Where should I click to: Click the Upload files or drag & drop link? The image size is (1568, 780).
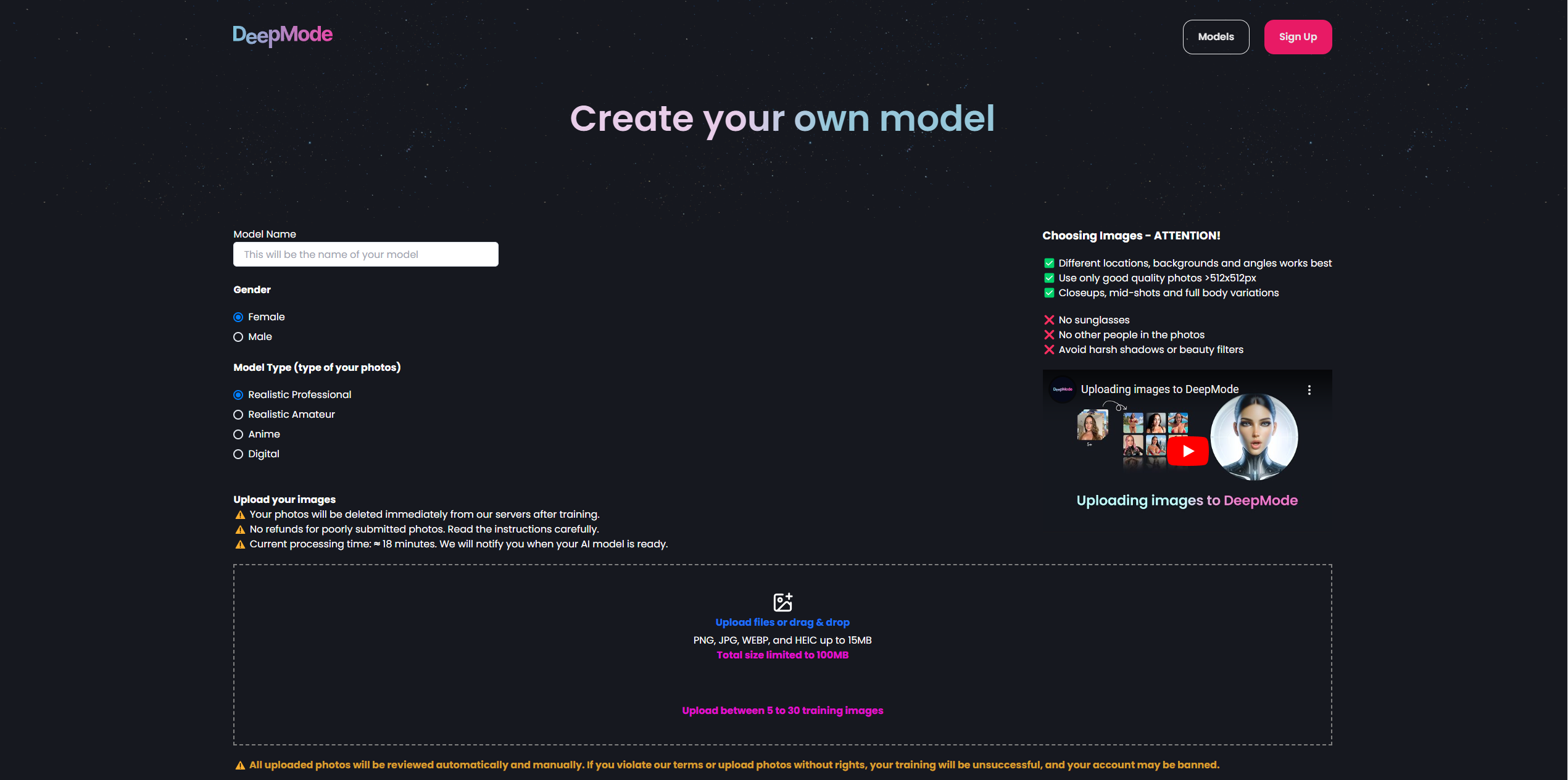pyautogui.click(x=783, y=622)
